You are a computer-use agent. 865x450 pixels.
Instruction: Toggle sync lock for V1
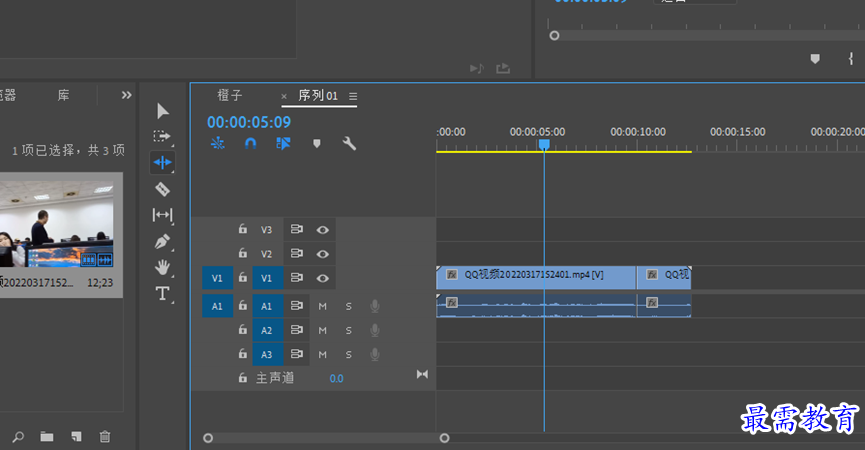(x=297, y=277)
